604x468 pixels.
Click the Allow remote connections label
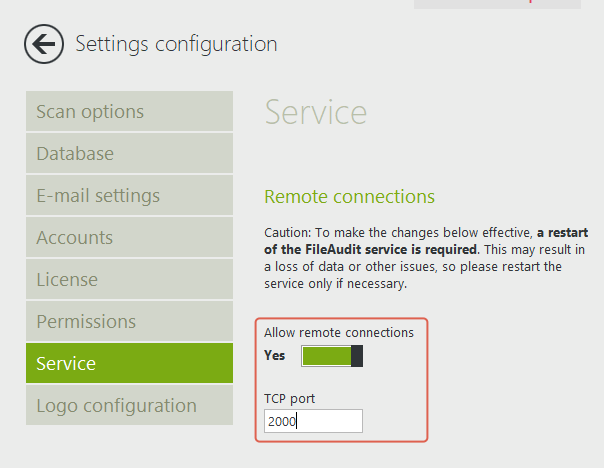coord(338,332)
